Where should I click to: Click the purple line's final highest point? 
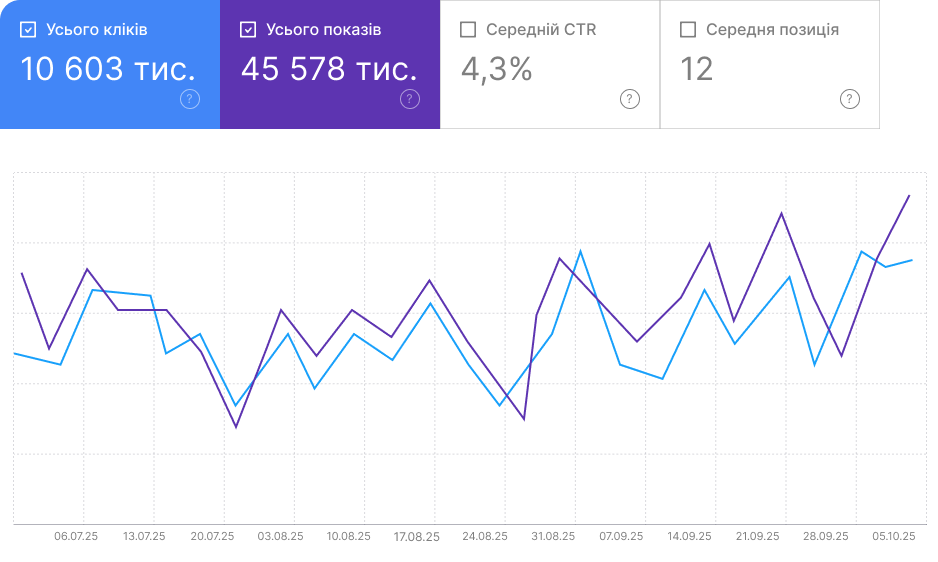point(909,196)
